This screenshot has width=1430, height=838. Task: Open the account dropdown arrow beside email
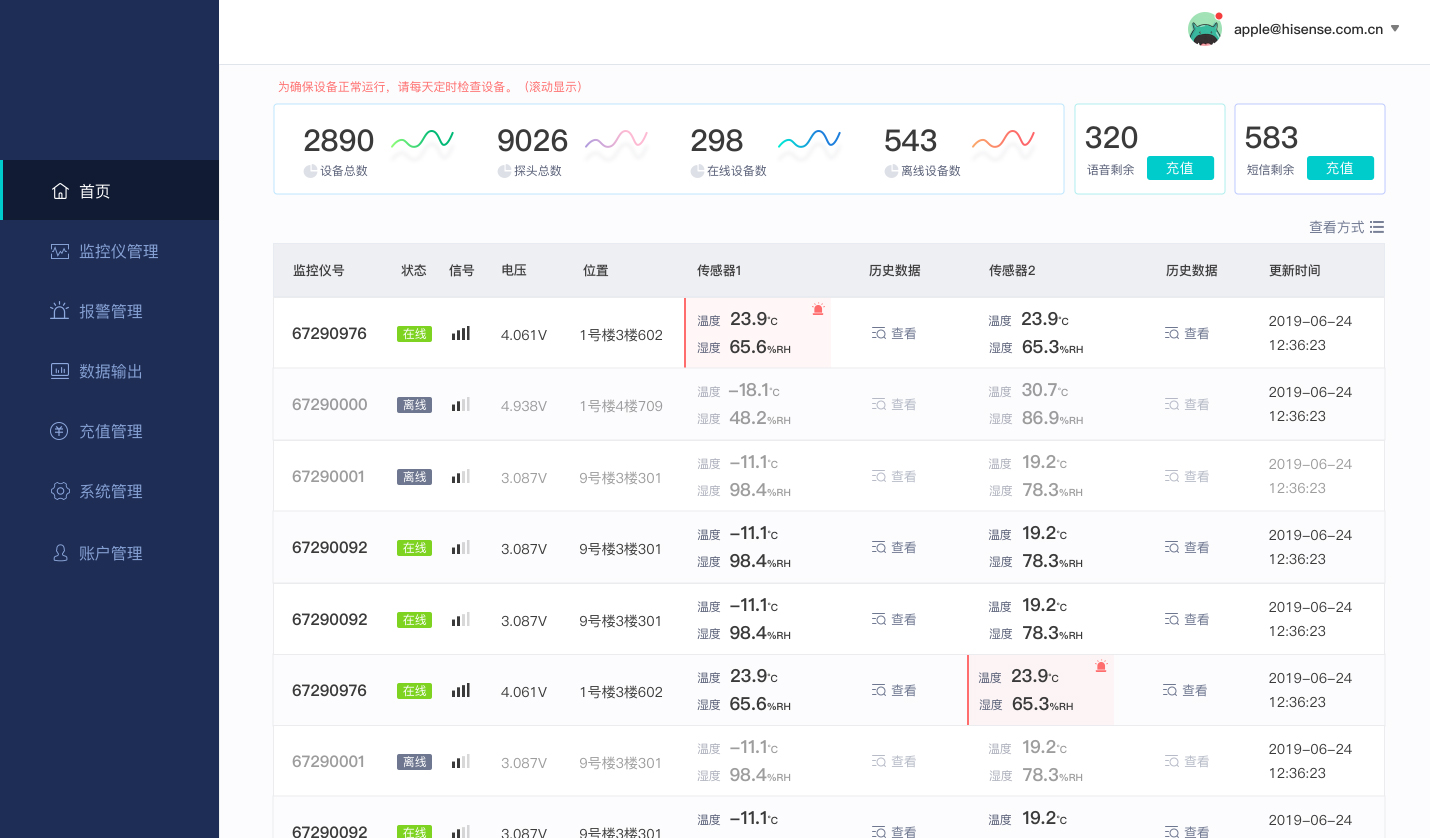coord(1395,29)
